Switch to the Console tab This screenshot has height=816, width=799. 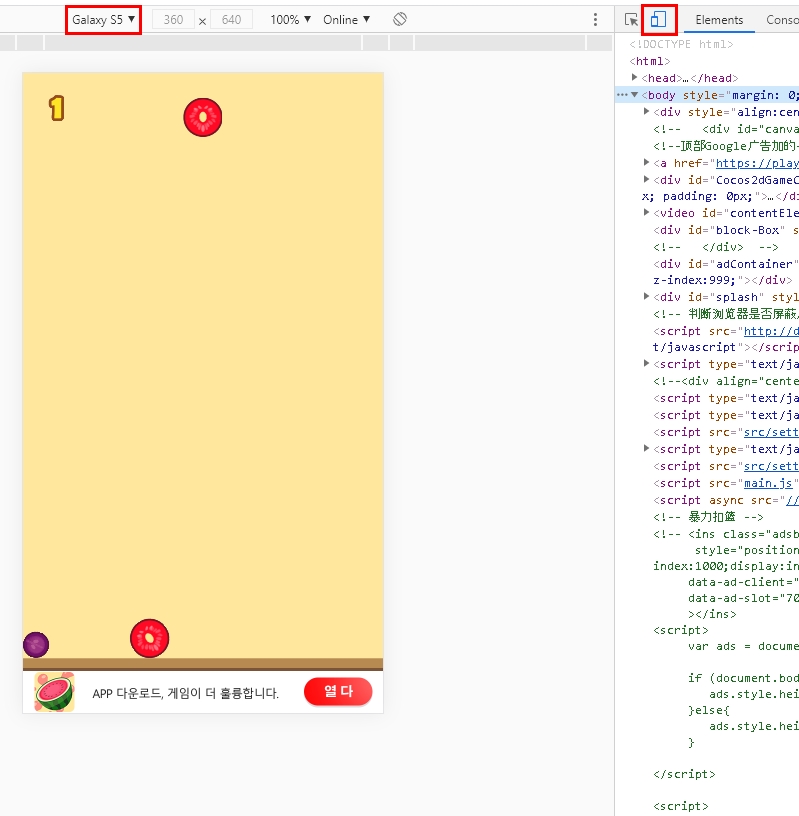tap(782, 20)
